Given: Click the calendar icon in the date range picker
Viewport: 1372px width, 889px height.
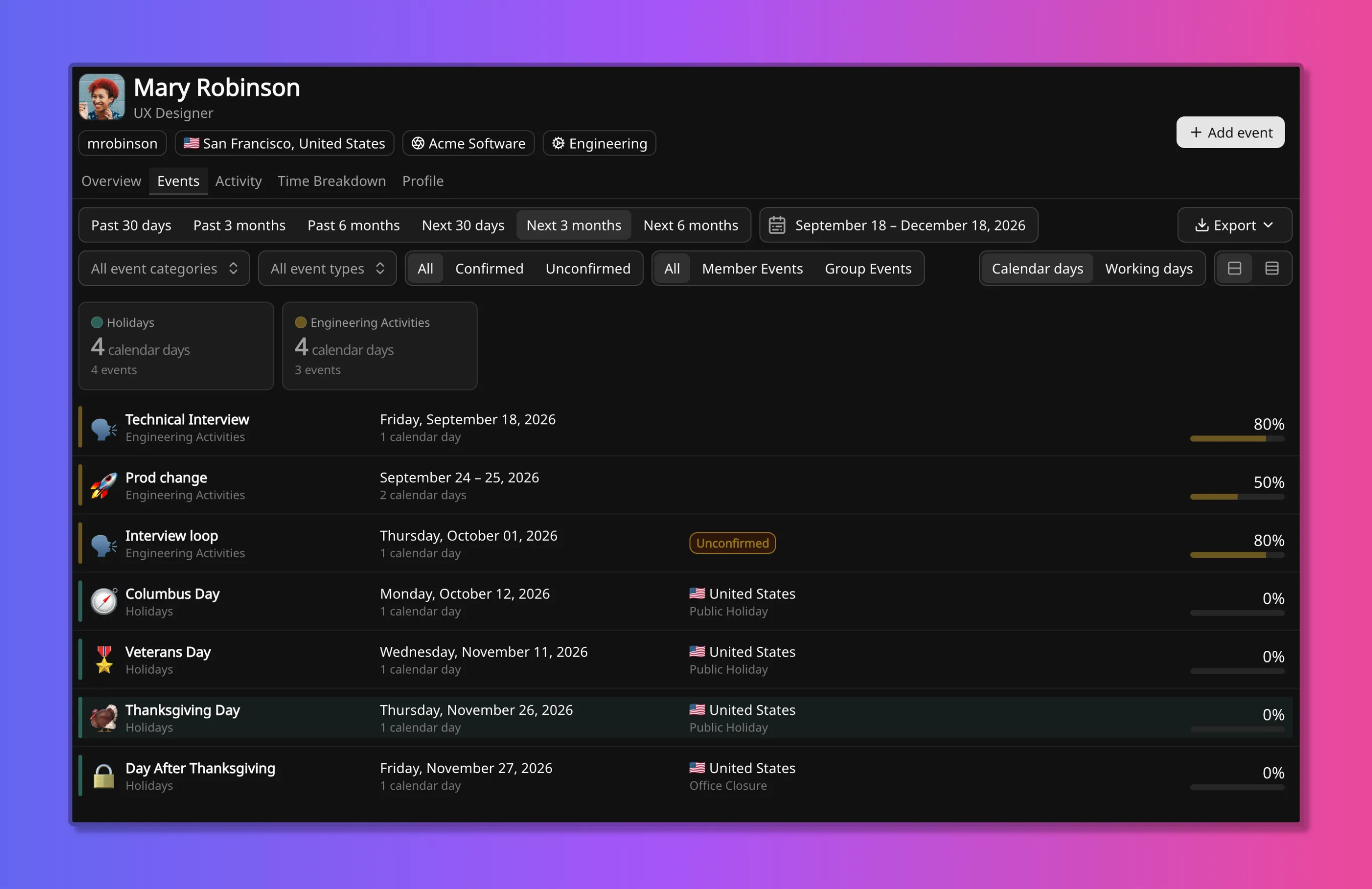Looking at the screenshot, I should click(777, 225).
